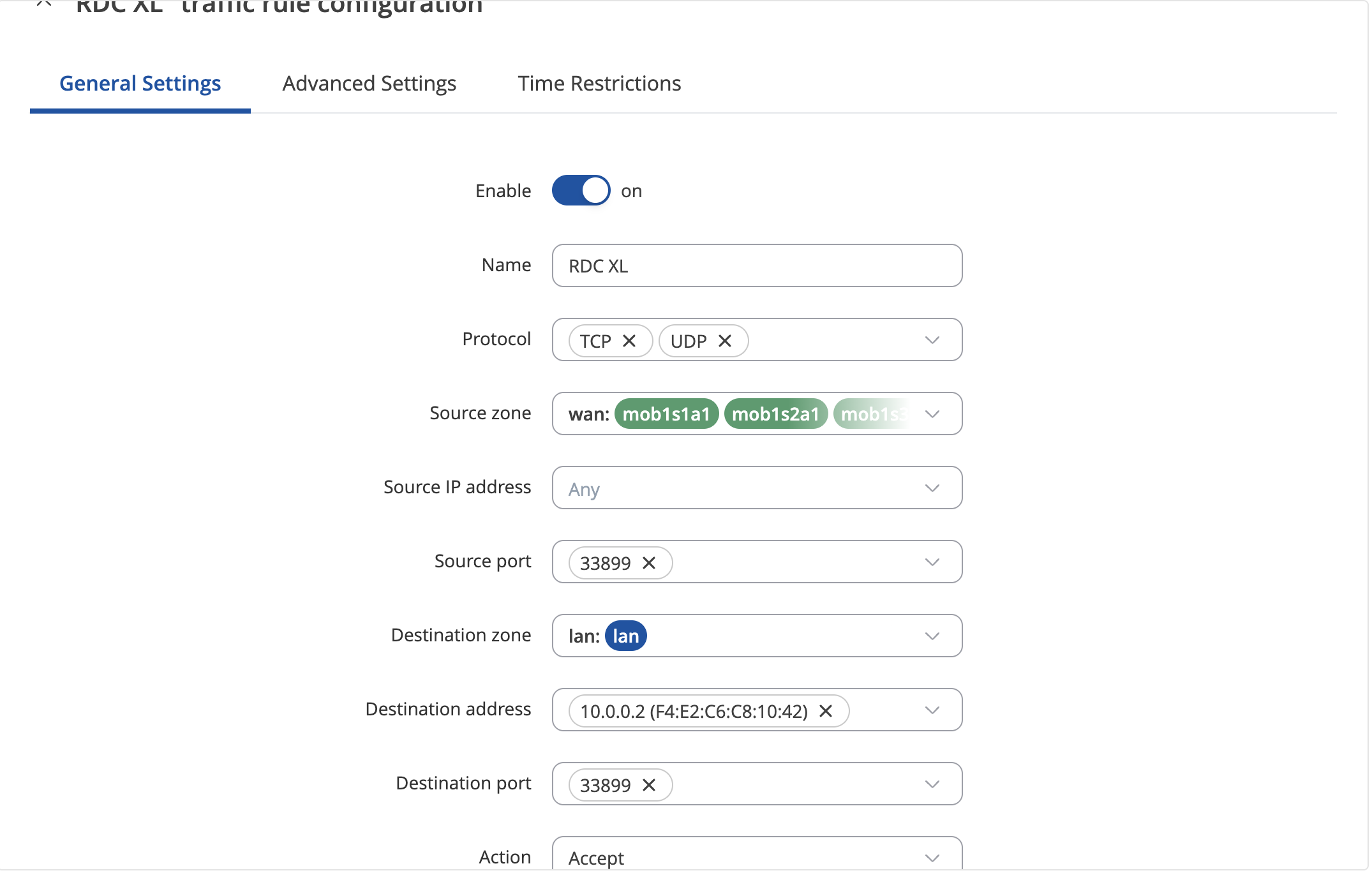Open the Source IP address dropdown
Screen dimensions: 1372x873
point(757,488)
